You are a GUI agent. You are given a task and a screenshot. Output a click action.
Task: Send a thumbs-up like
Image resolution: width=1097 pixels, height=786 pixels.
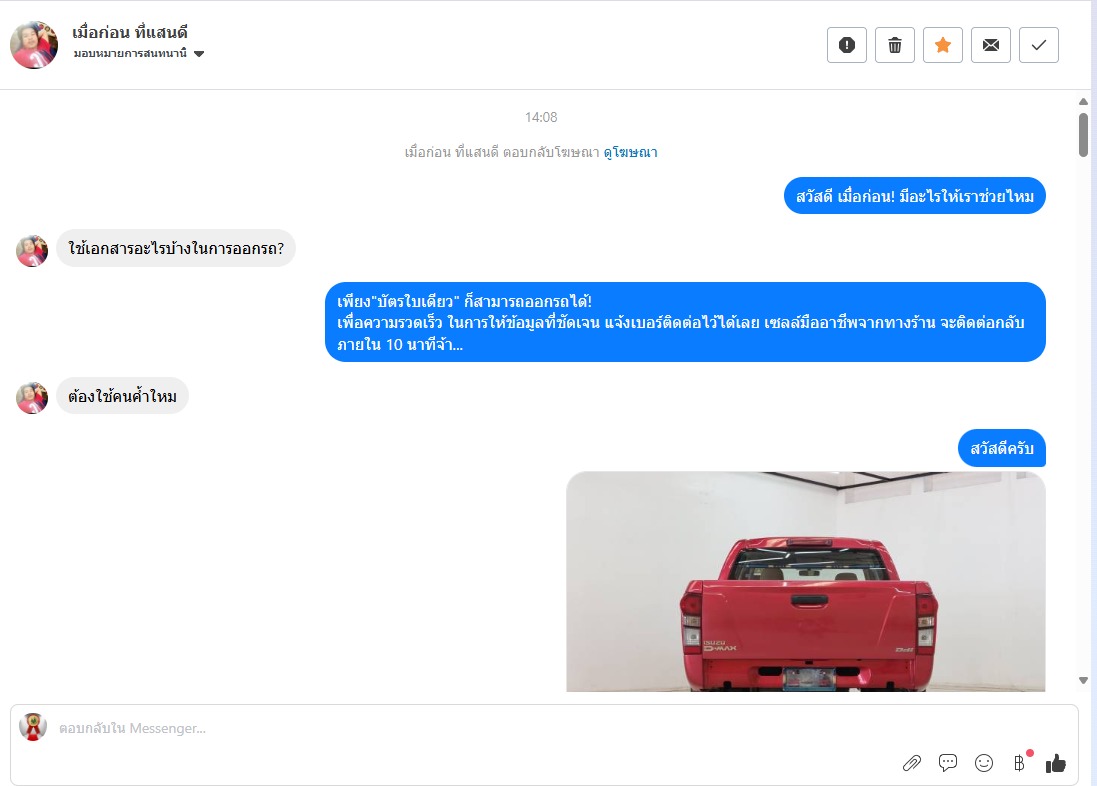tap(1056, 763)
